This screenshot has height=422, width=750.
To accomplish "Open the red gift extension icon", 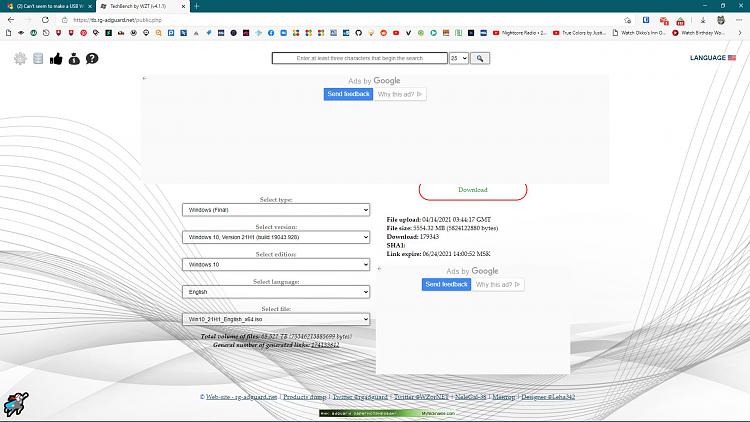I will pos(664,21).
